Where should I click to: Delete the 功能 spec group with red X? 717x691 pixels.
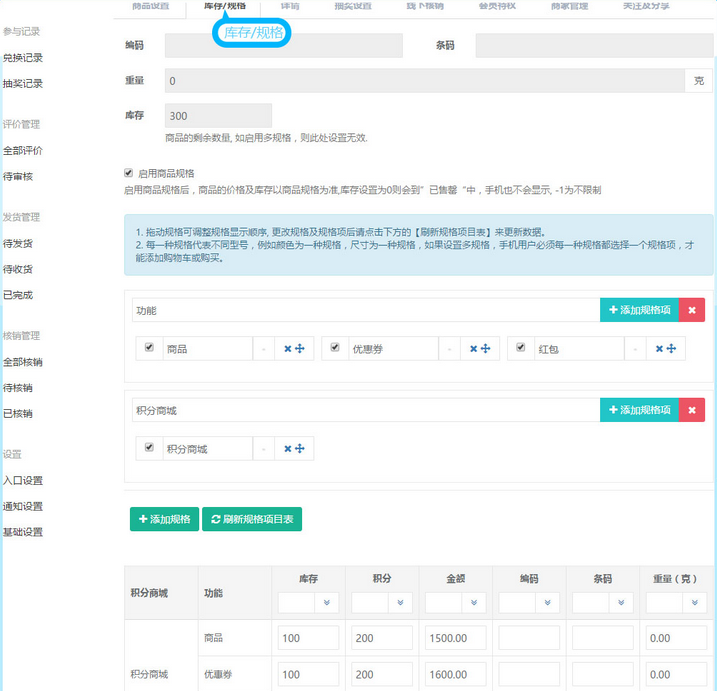[x=692, y=310]
